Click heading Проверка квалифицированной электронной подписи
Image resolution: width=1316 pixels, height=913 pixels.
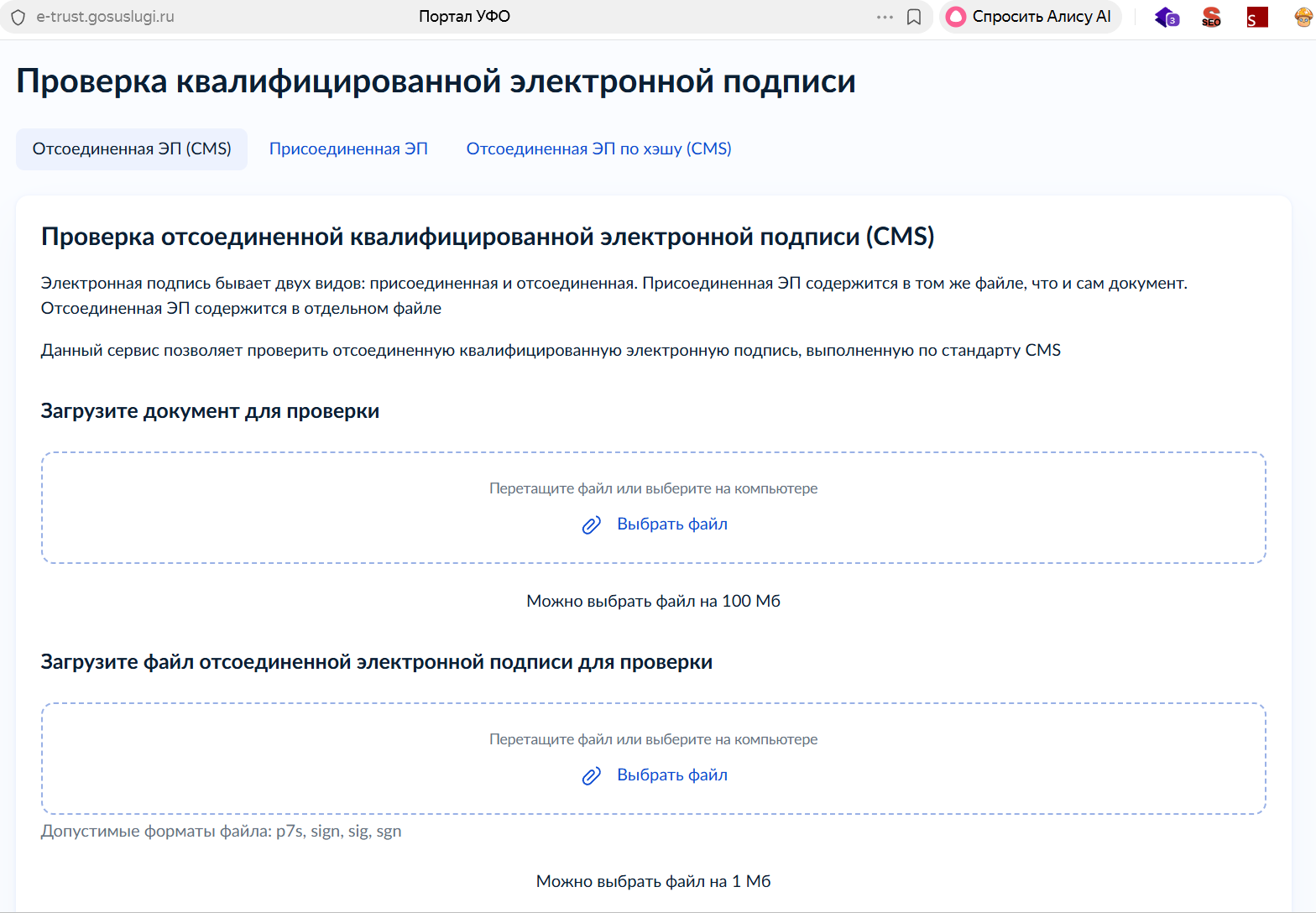point(436,81)
